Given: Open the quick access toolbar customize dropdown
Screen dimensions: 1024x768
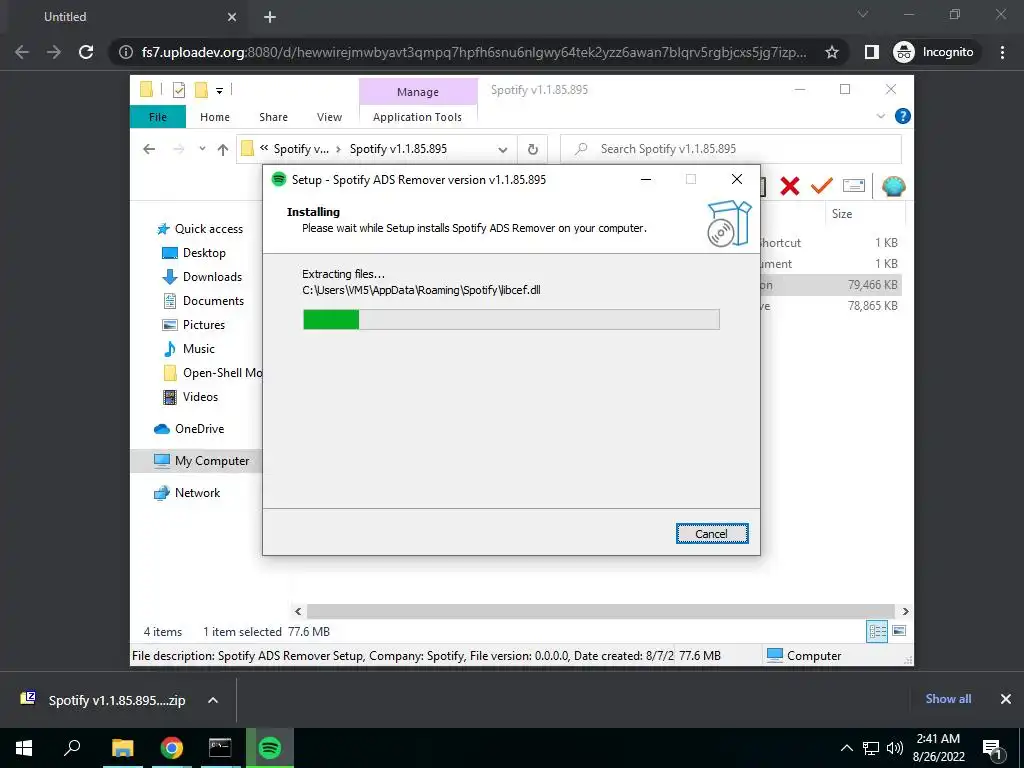Looking at the screenshot, I should point(219,91).
